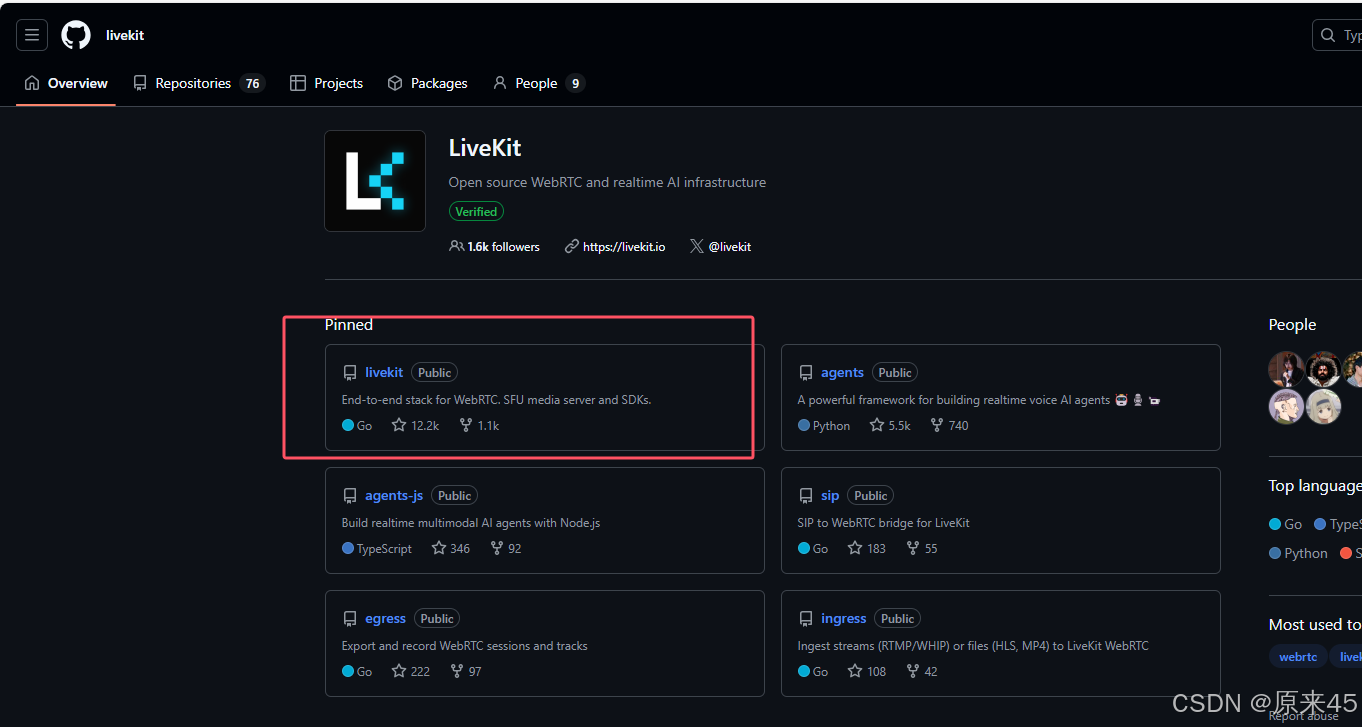This screenshot has width=1362, height=727.
Task: Open the livekit organization breadcrumb link
Action: (x=125, y=35)
